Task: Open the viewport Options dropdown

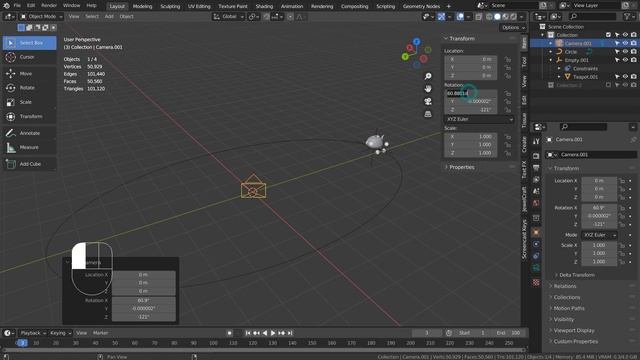Action: (x=513, y=27)
